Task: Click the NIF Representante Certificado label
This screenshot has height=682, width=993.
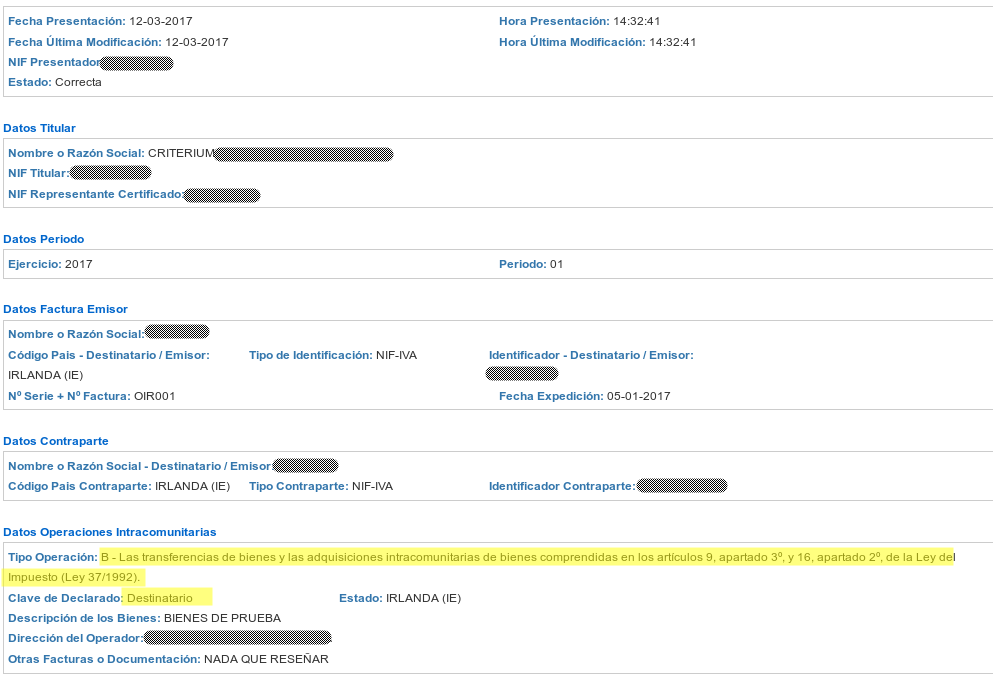Action: 96,194
